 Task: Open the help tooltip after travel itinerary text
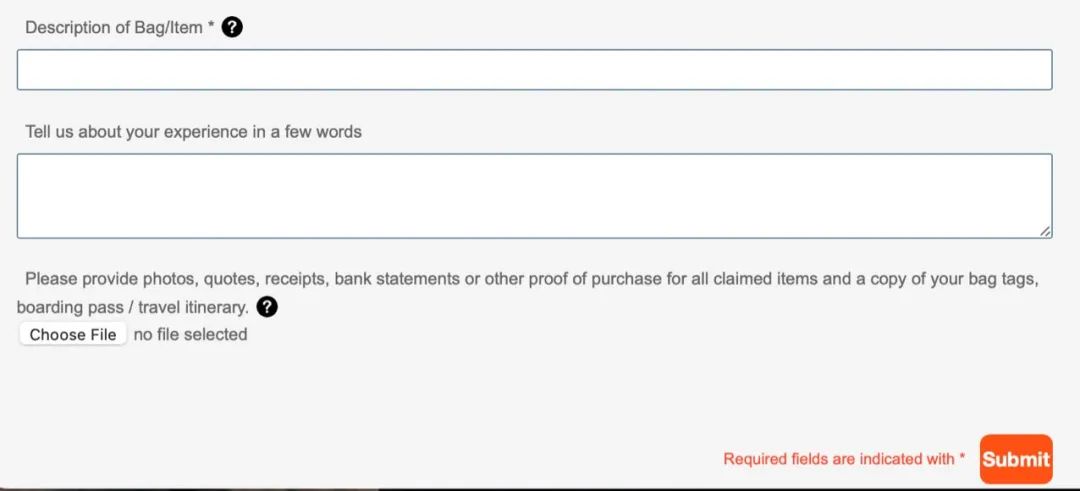(x=267, y=307)
